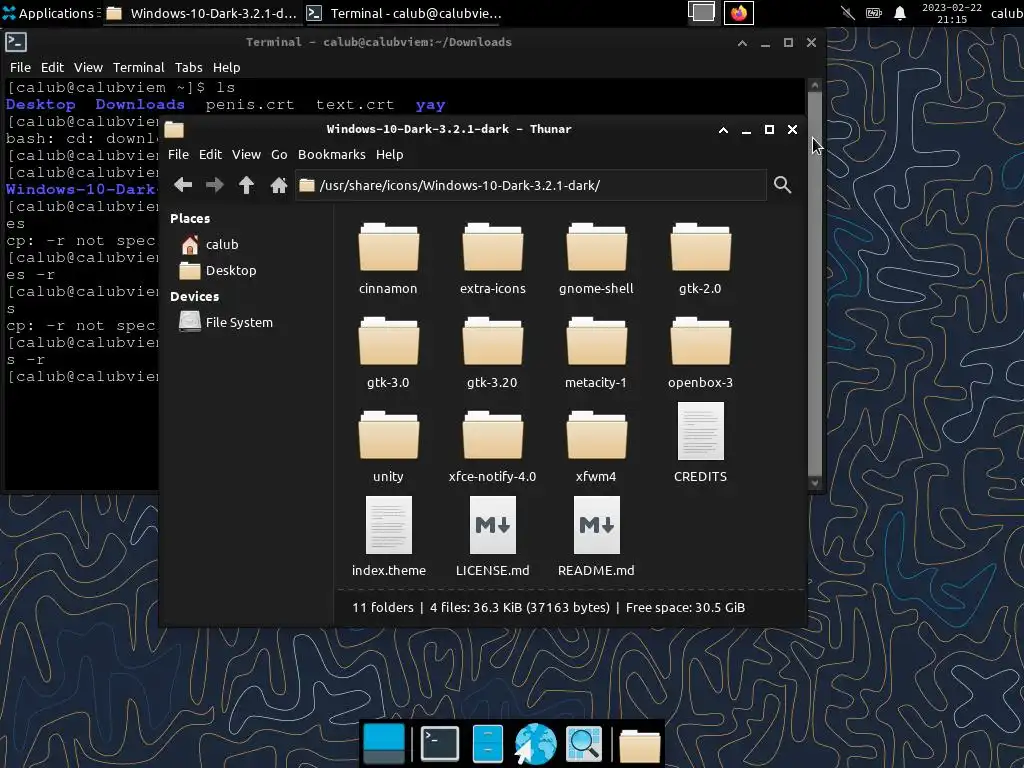The width and height of the screenshot is (1024, 768).
Task: Select the unity folder
Action: 389,447
